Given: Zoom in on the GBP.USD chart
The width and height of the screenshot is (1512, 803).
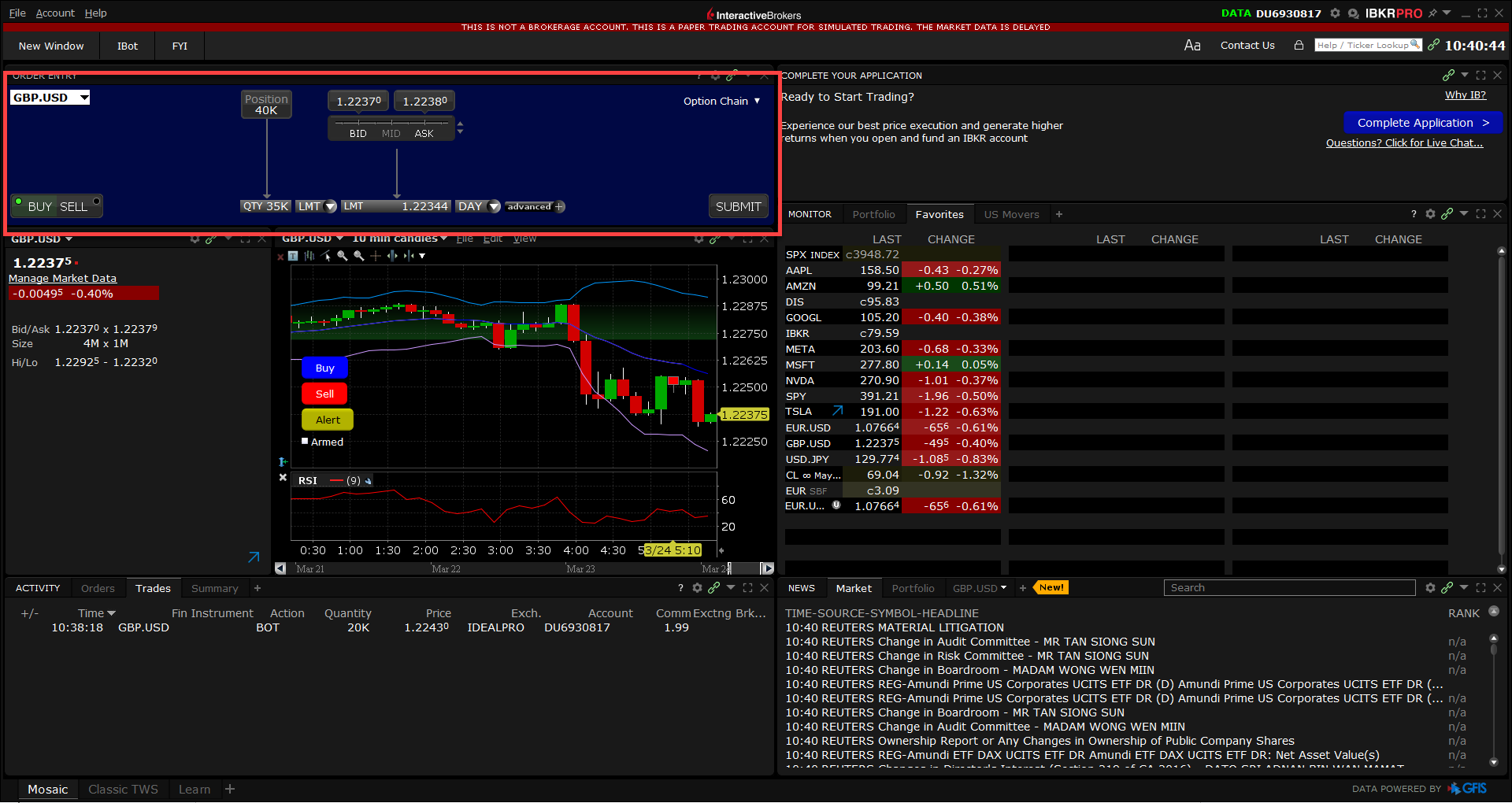Looking at the screenshot, I should pyautogui.click(x=343, y=256).
